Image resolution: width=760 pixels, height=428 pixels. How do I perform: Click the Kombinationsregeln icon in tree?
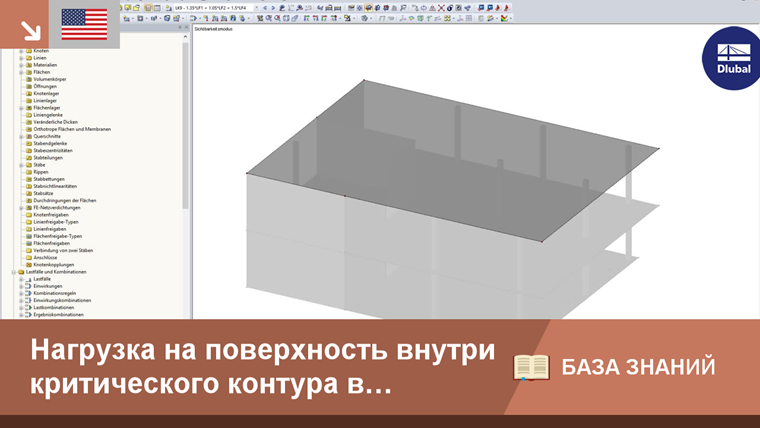(29, 293)
